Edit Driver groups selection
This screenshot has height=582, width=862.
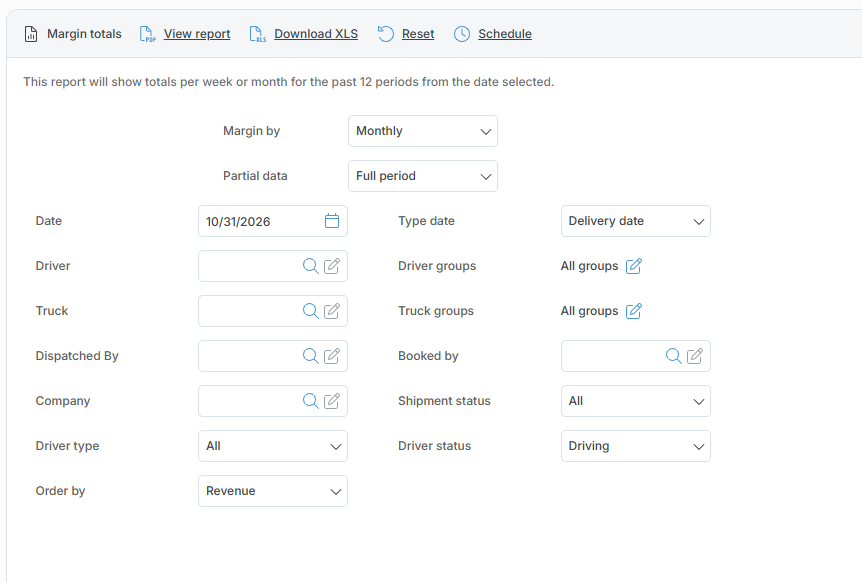(634, 266)
